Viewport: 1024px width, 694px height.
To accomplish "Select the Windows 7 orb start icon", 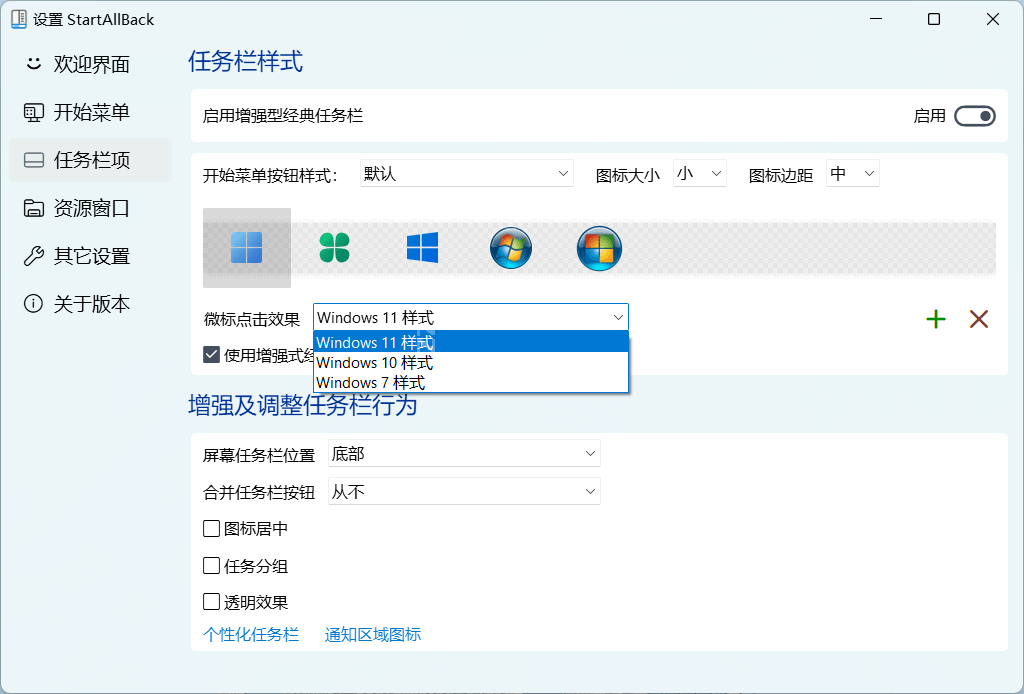I will coord(511,248).
